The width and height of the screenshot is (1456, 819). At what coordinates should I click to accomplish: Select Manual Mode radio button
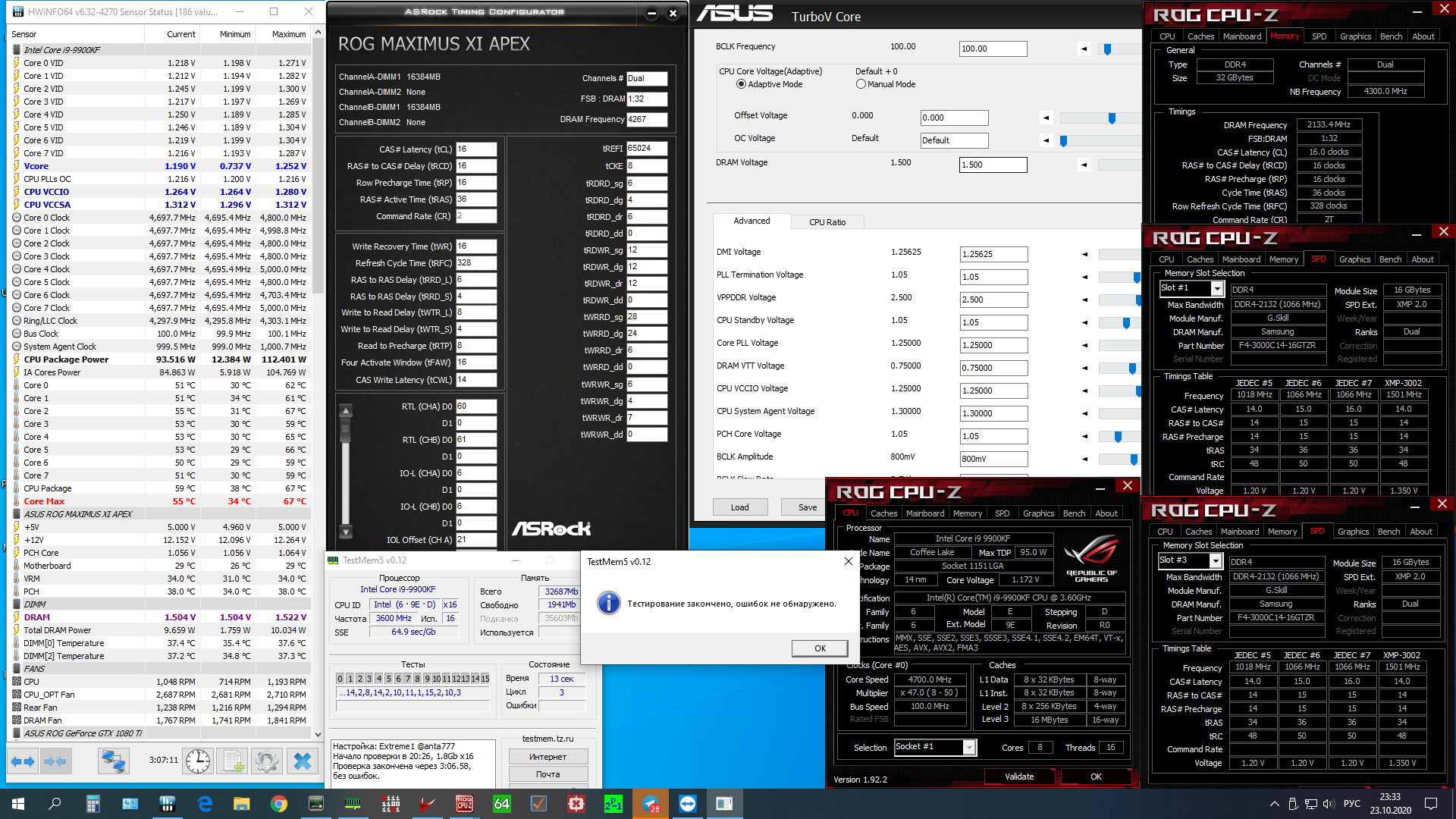[861, 84]
